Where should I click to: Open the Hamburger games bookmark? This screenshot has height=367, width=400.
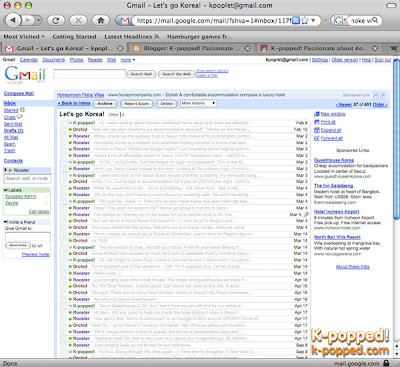click(x=199, y=37)
